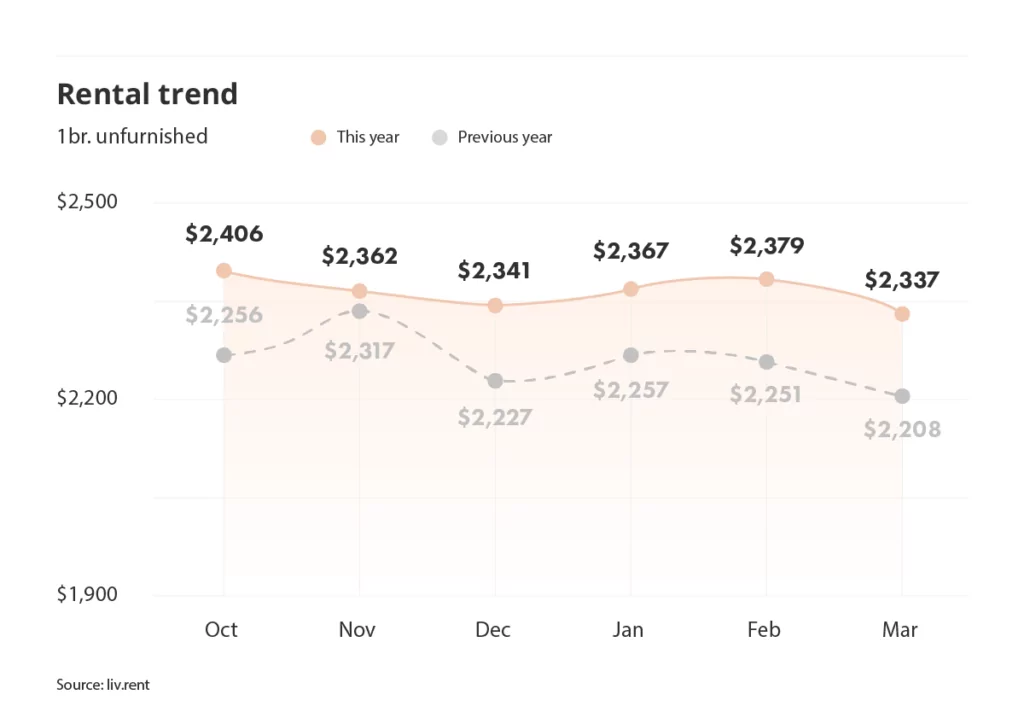Screen dimensions: 1024x718
Task: Click the Jan previous-year gray point
Action: pyautogui.click(x=630, y=355)
